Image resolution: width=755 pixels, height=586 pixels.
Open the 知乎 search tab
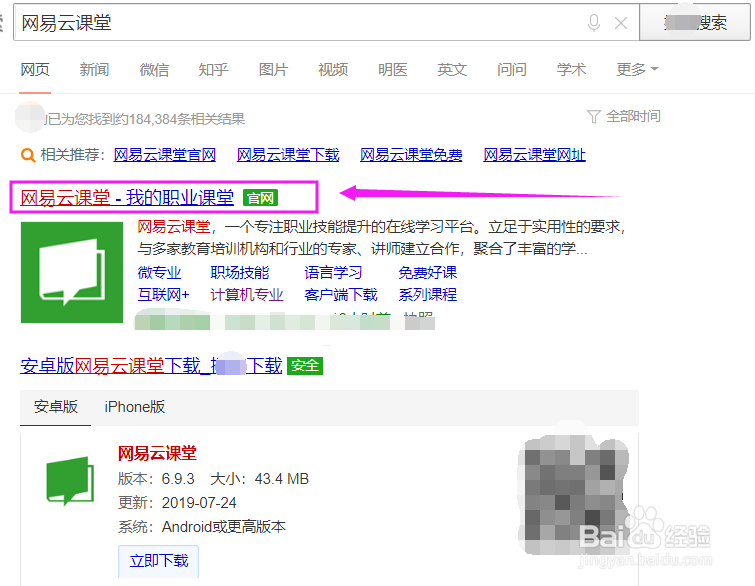coord(213,70)
